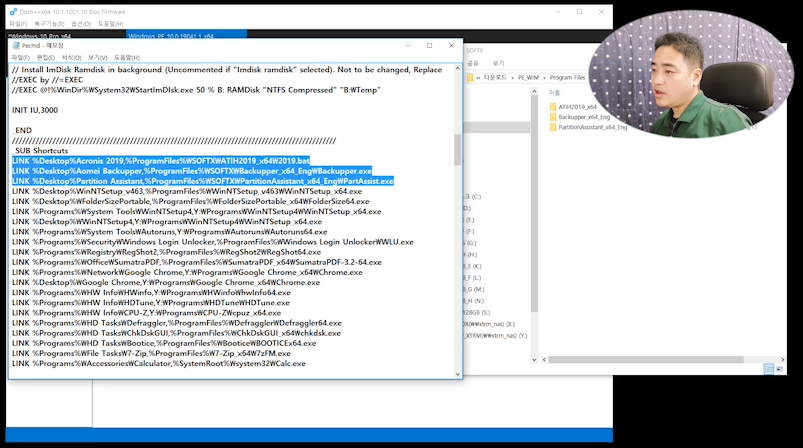Image resolution: width=803 pixels, height=448 pixels.
Task: Open Notepad 편집(E) menu
Action: click(x=46, y=58)
